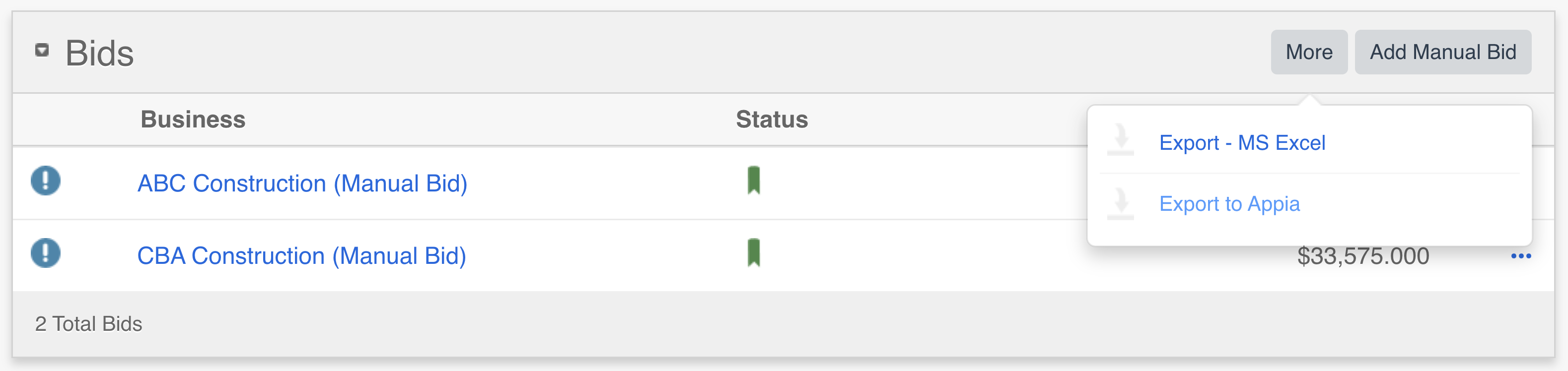
Task: Open the More dropdown button
Action: point(1308,52)
